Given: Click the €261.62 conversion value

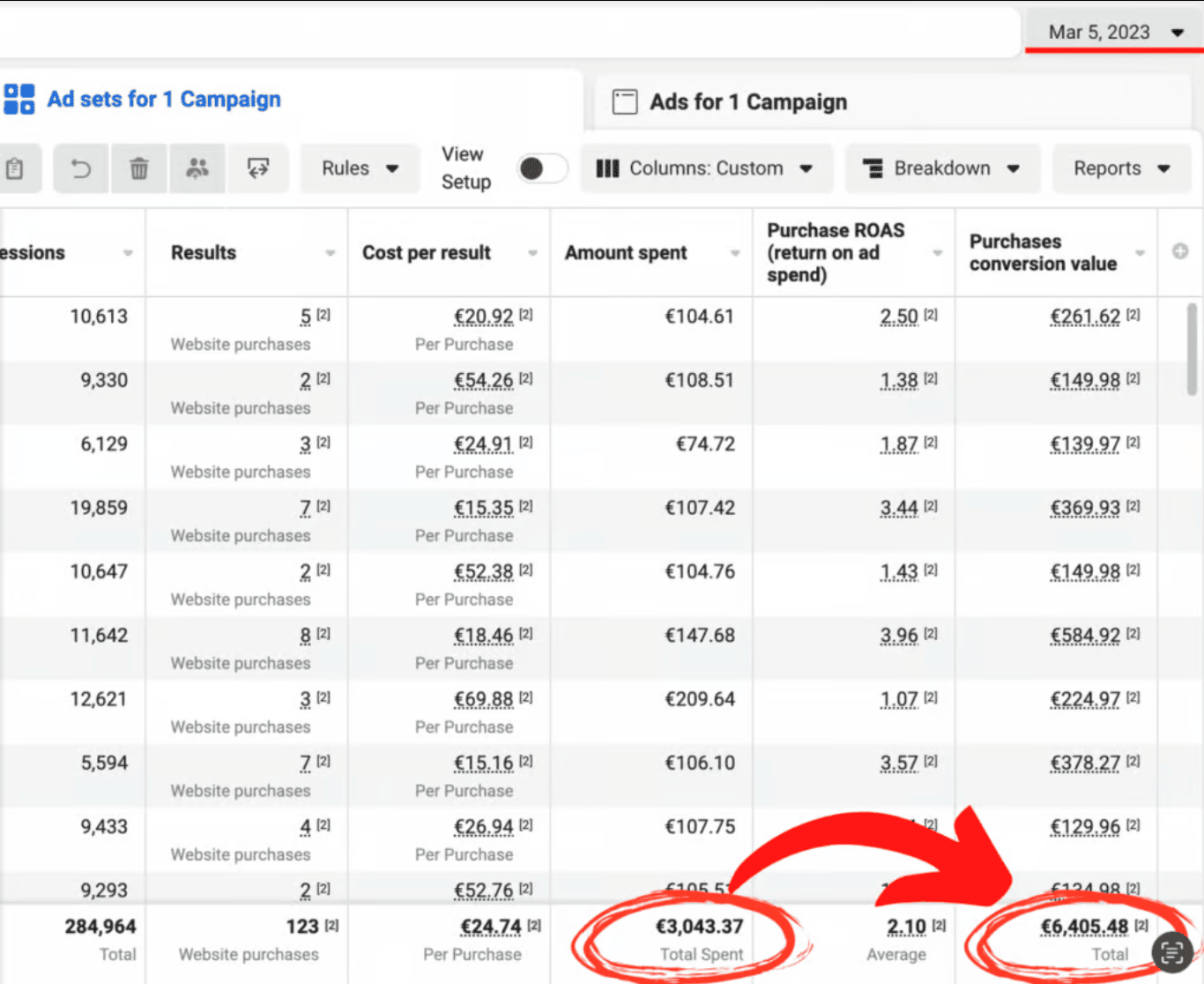Looking at the screenshot, I should click(x=1085, y=317).
